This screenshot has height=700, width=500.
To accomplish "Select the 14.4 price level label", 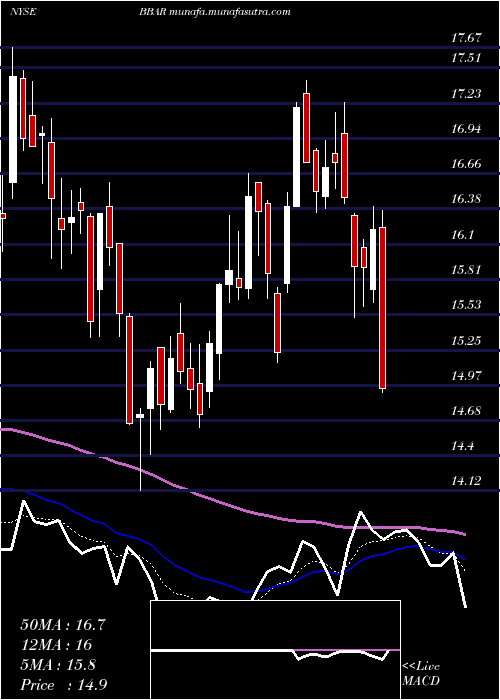I will pyautogui.click(x=462, y=446).
